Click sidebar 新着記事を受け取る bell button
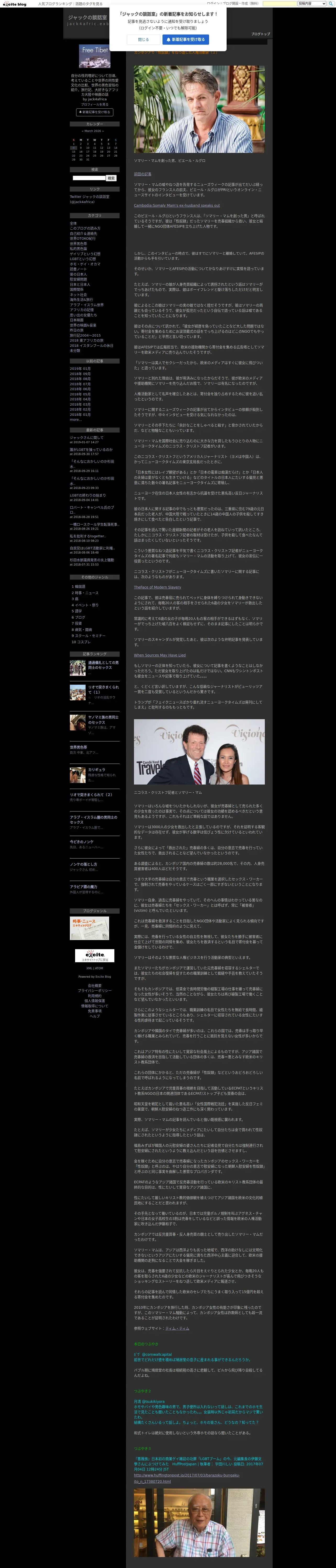The width and height of the screenshot is (336, 1568). [94, 112]
